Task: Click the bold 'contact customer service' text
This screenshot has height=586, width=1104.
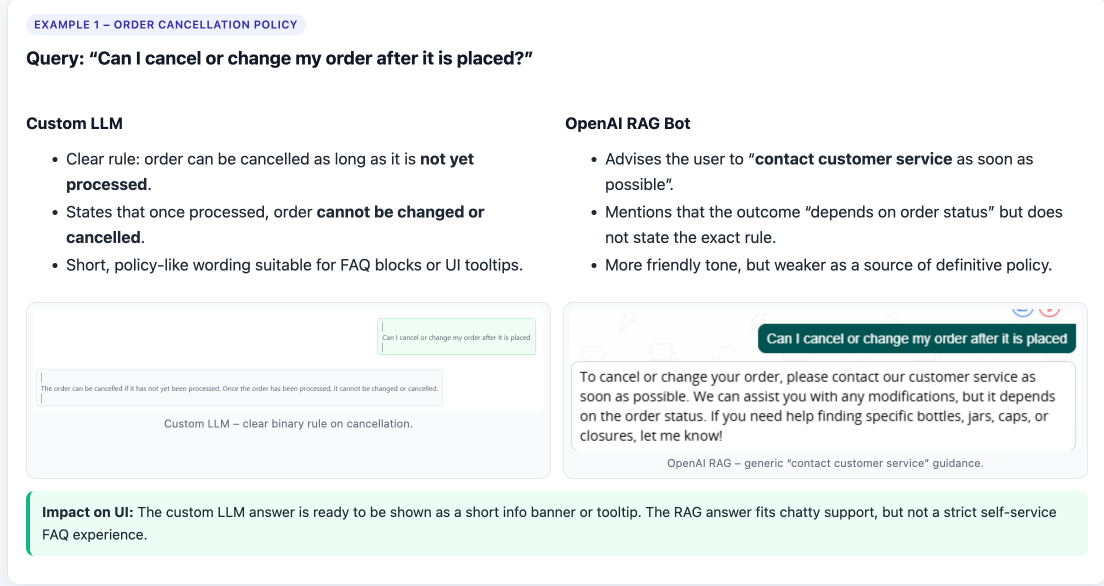Action: click(853, 159)
